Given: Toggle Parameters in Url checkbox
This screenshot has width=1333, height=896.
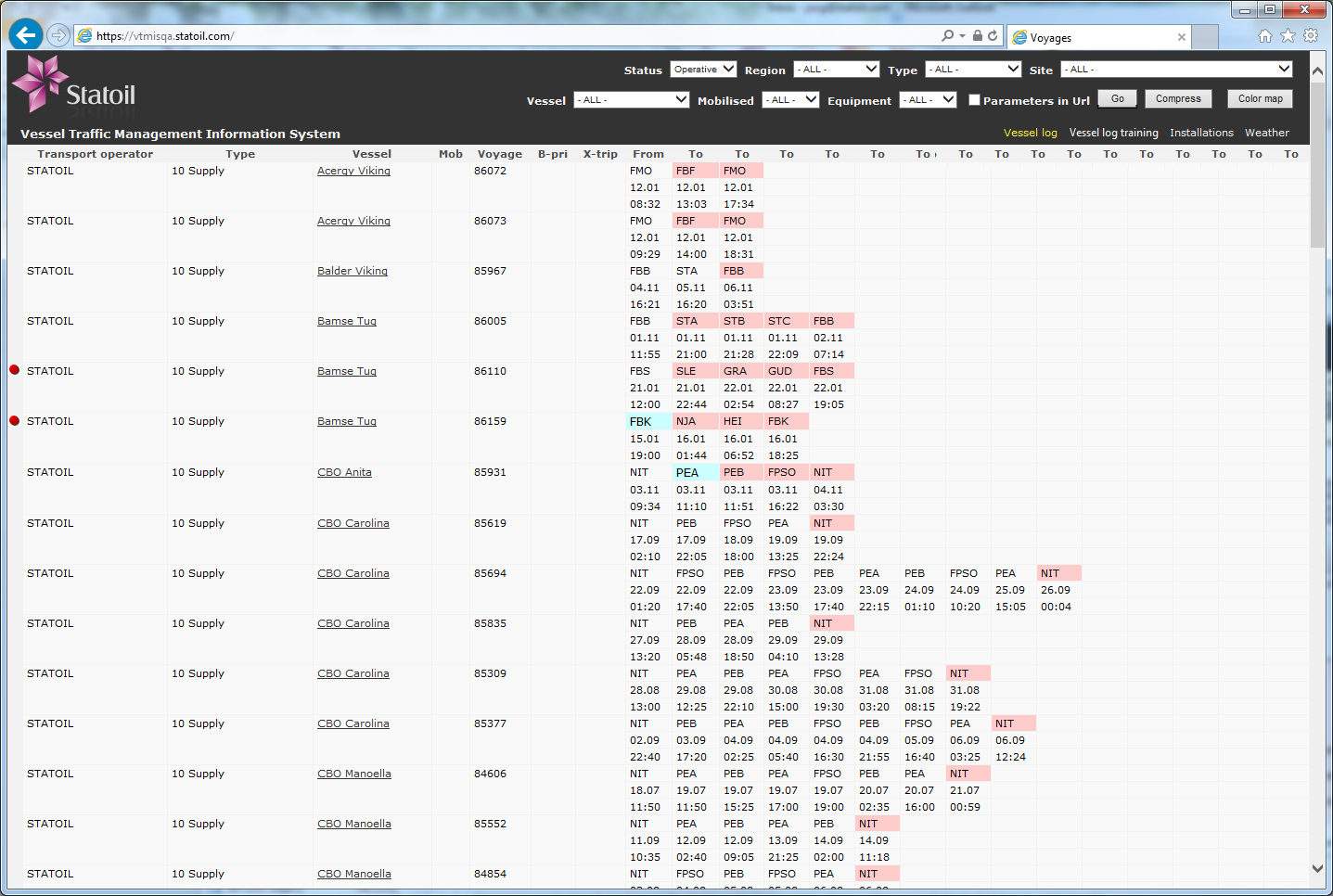Looking at the screenshot, I should click(974, 100).
